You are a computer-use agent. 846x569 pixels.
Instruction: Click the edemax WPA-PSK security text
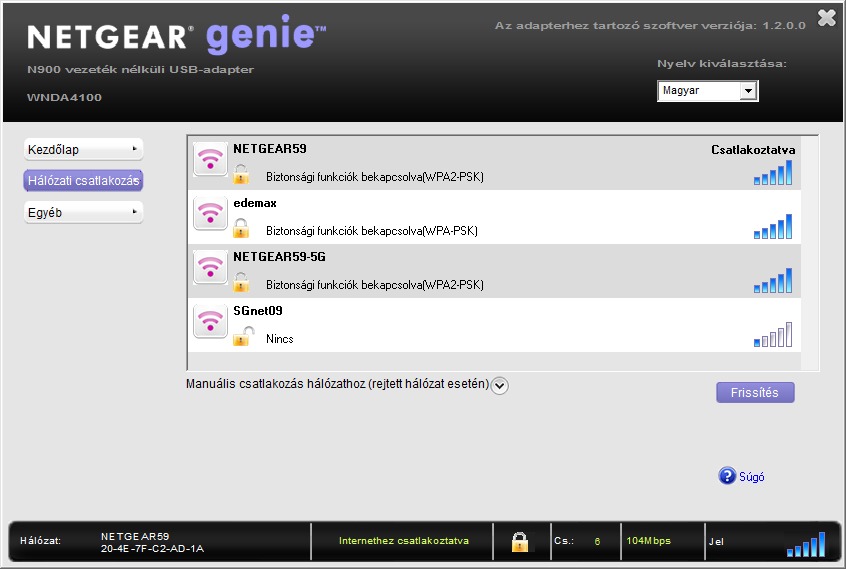tap(372, 231)
